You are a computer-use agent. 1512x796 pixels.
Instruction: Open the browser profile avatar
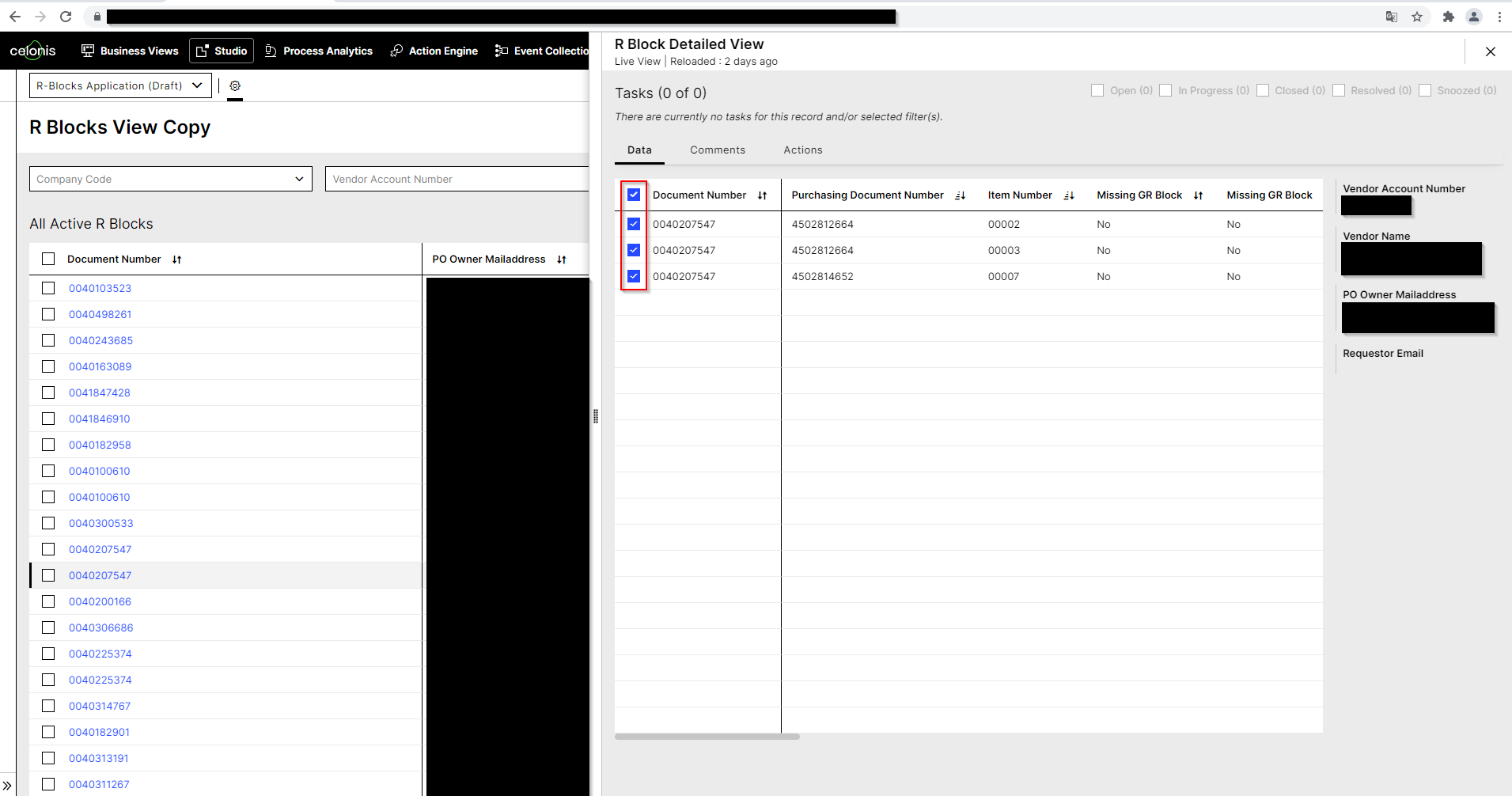(1474, 17)
